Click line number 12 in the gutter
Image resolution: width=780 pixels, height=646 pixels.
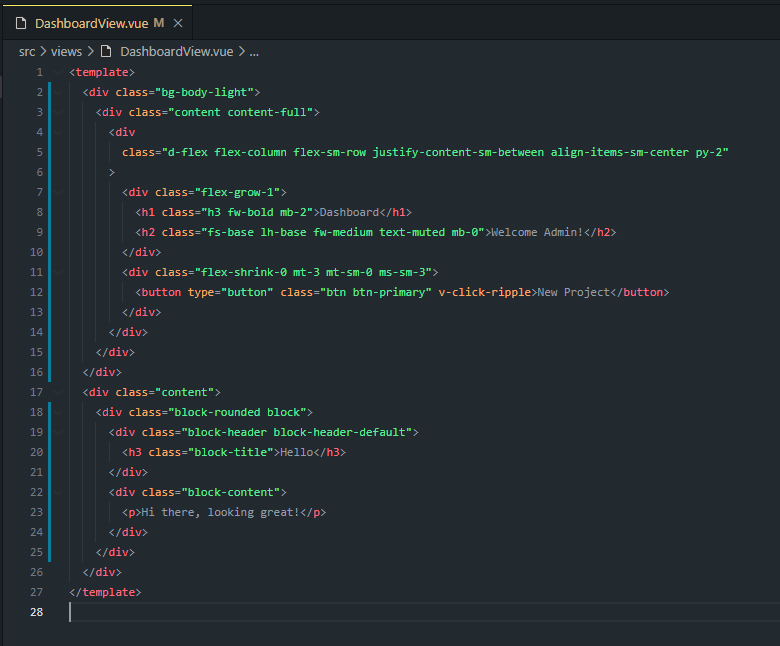tap(36, 292)
